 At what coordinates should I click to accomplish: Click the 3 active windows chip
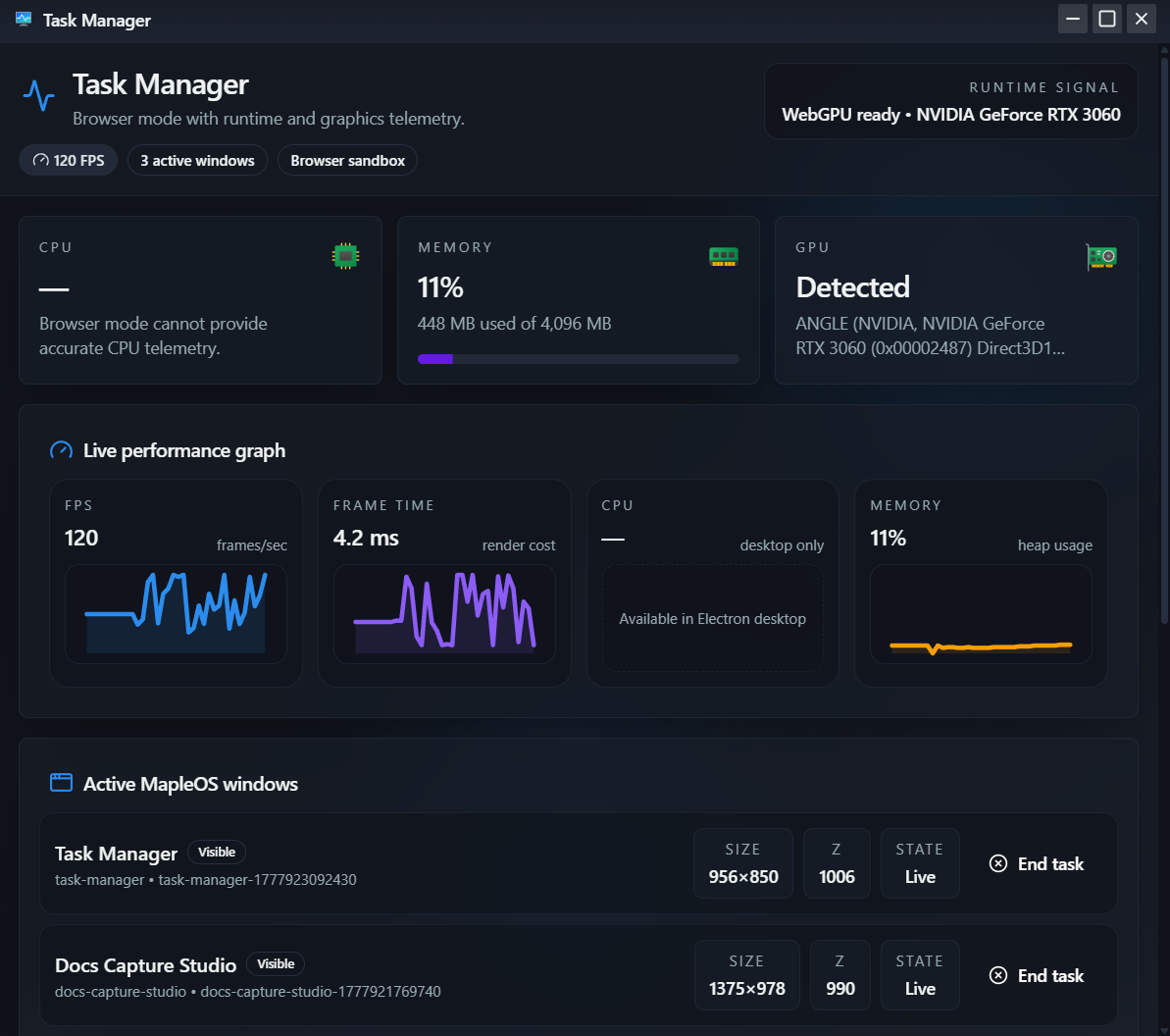click(x=197, y=161)
